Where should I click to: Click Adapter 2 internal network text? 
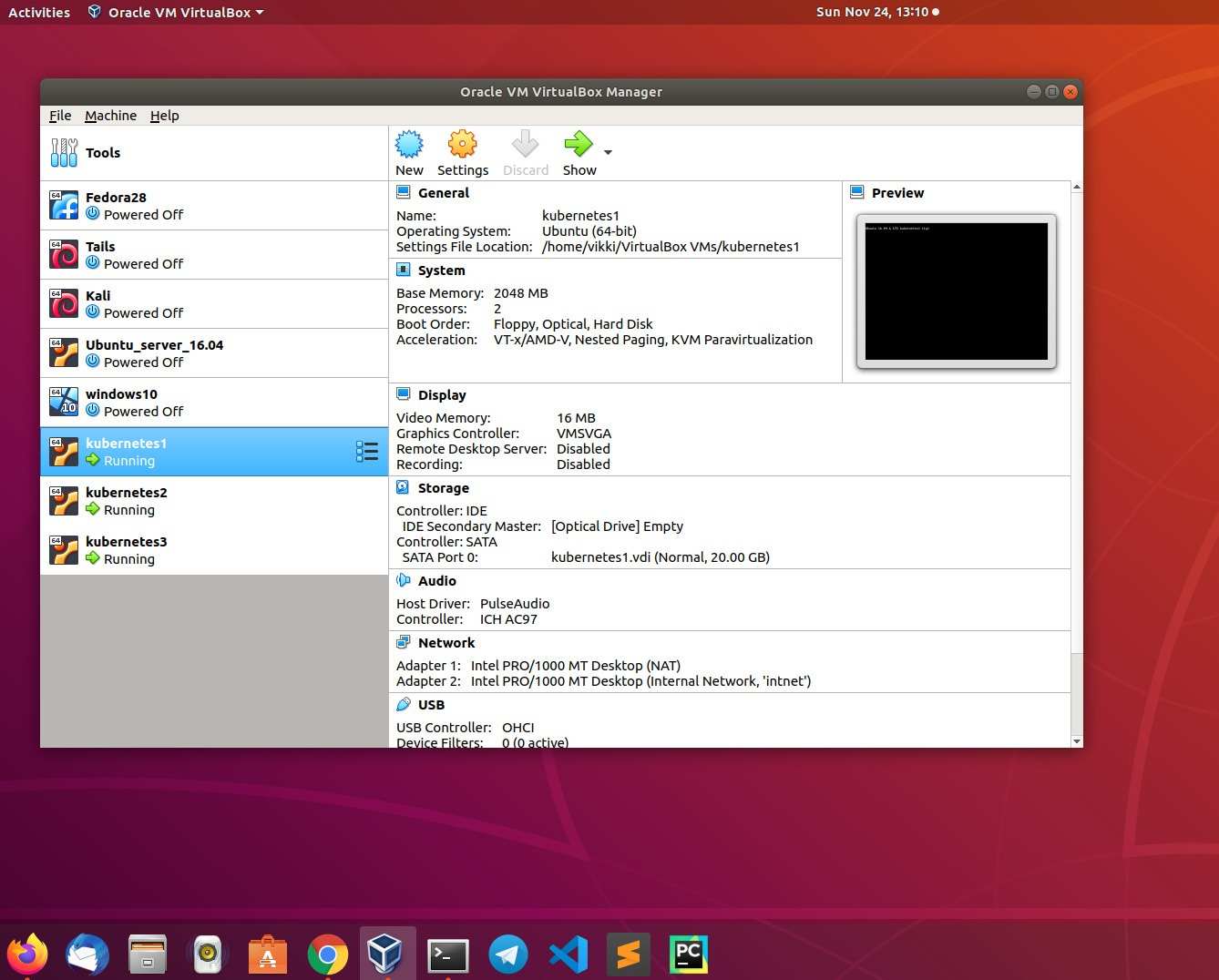(x=640, y=681)
